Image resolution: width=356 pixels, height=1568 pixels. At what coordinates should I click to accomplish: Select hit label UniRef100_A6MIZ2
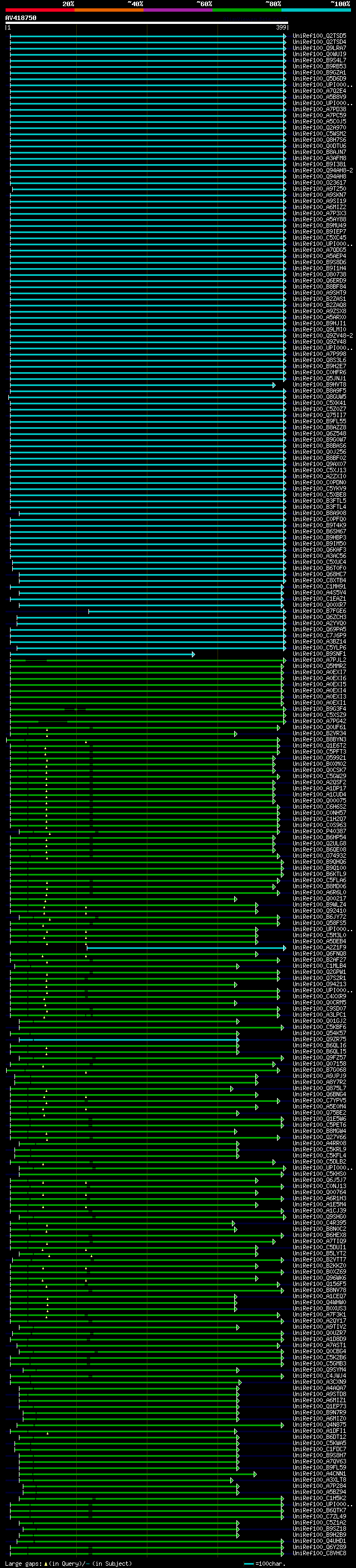pos(319,207)
